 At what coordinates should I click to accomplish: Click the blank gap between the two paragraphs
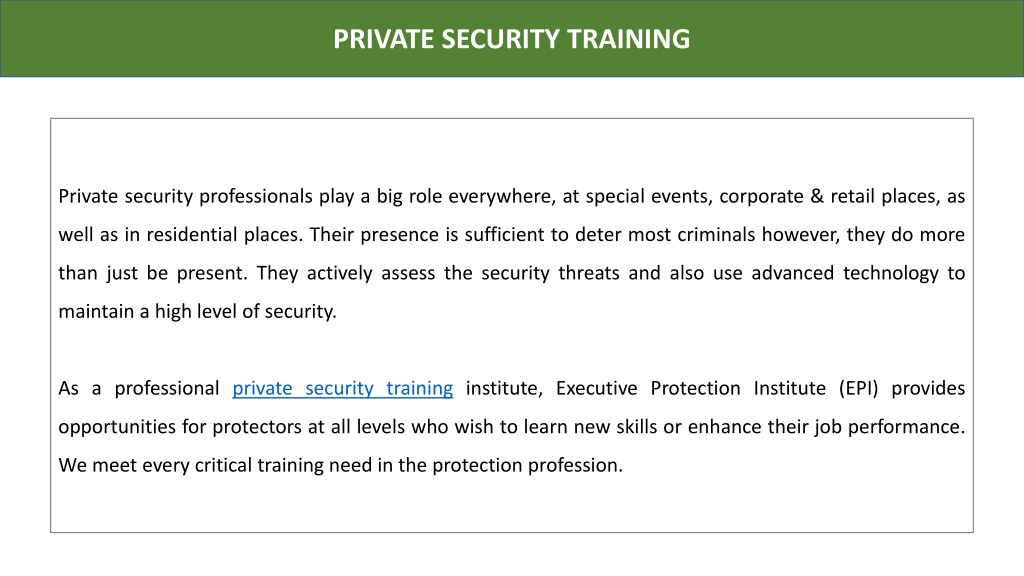(511, 350)
